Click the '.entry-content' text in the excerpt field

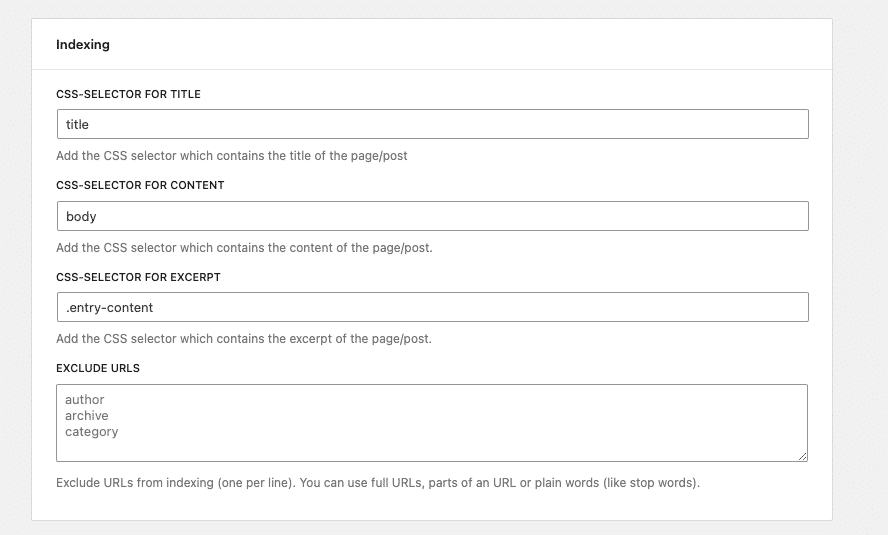coord(109,307)
